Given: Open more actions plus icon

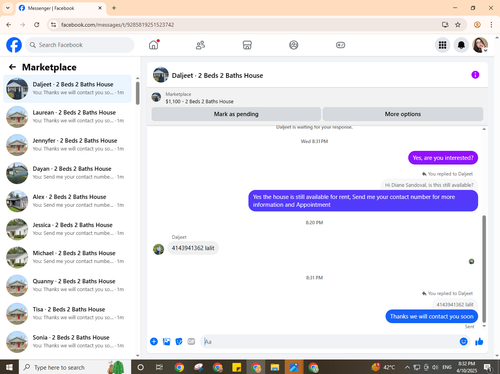Looking at the screenshot, I should click(x=154, y=341).
